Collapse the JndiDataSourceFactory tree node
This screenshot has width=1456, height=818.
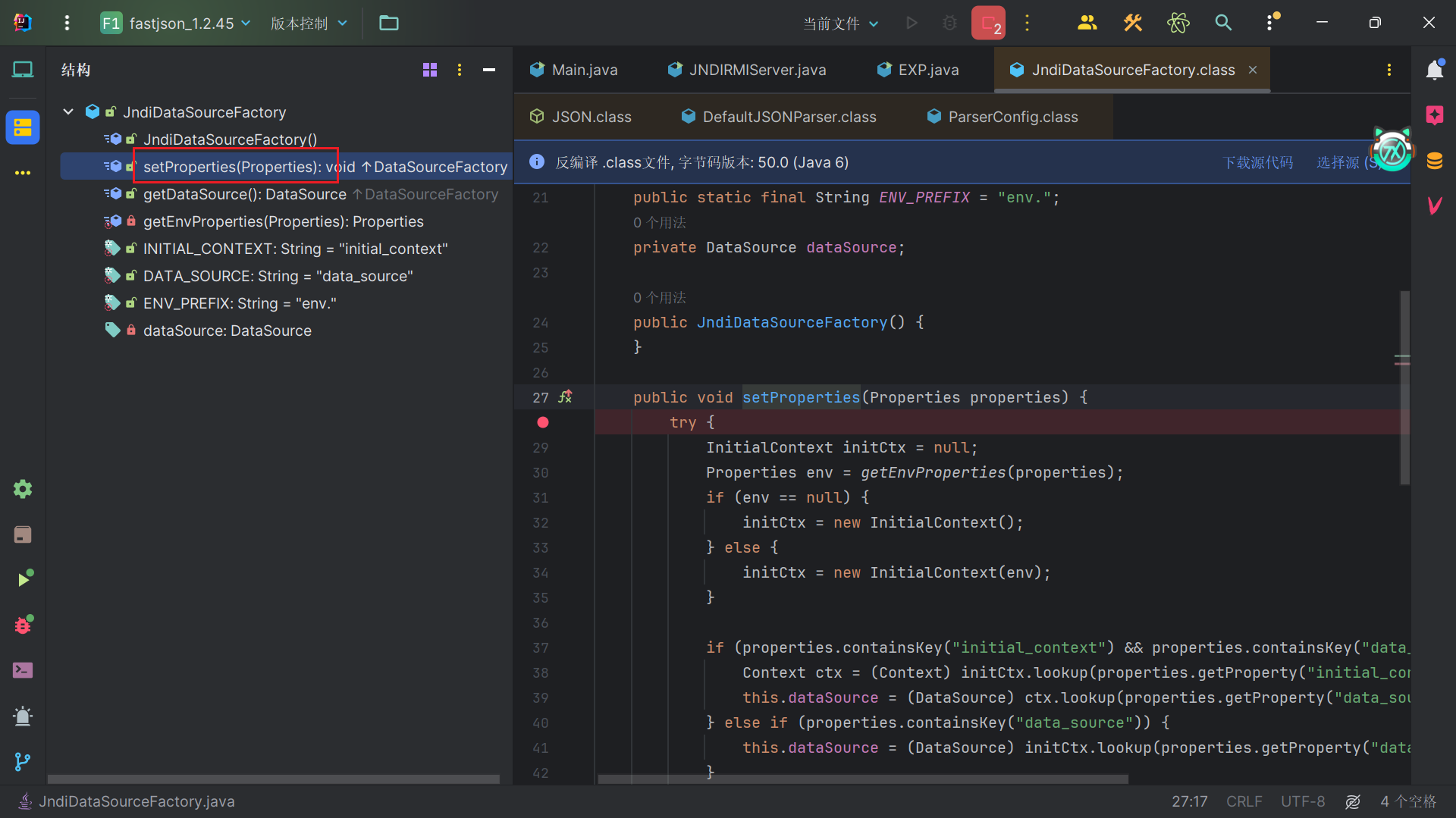68,112
